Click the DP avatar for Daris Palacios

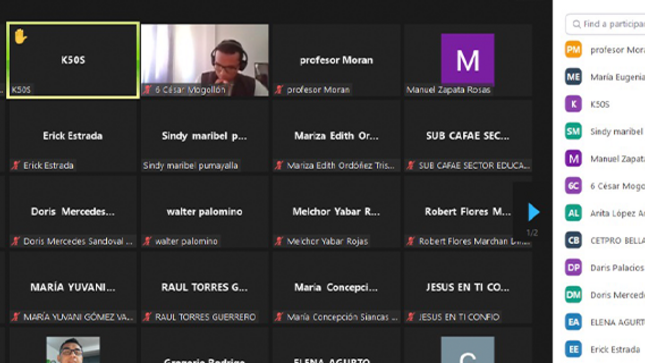[x=573, y=268]
